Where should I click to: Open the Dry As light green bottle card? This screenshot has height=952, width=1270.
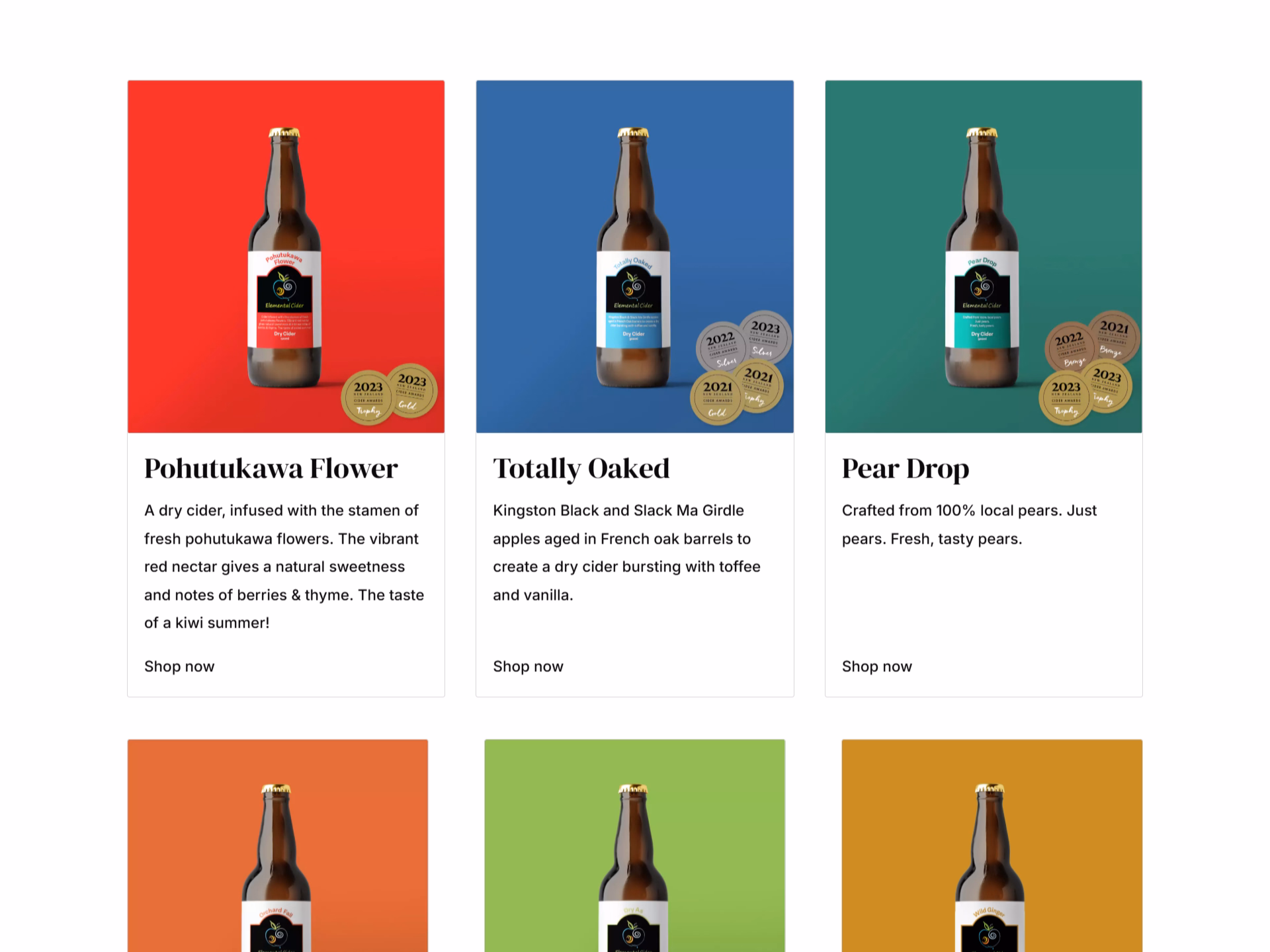pyautogui.click(x=634, y=846)
